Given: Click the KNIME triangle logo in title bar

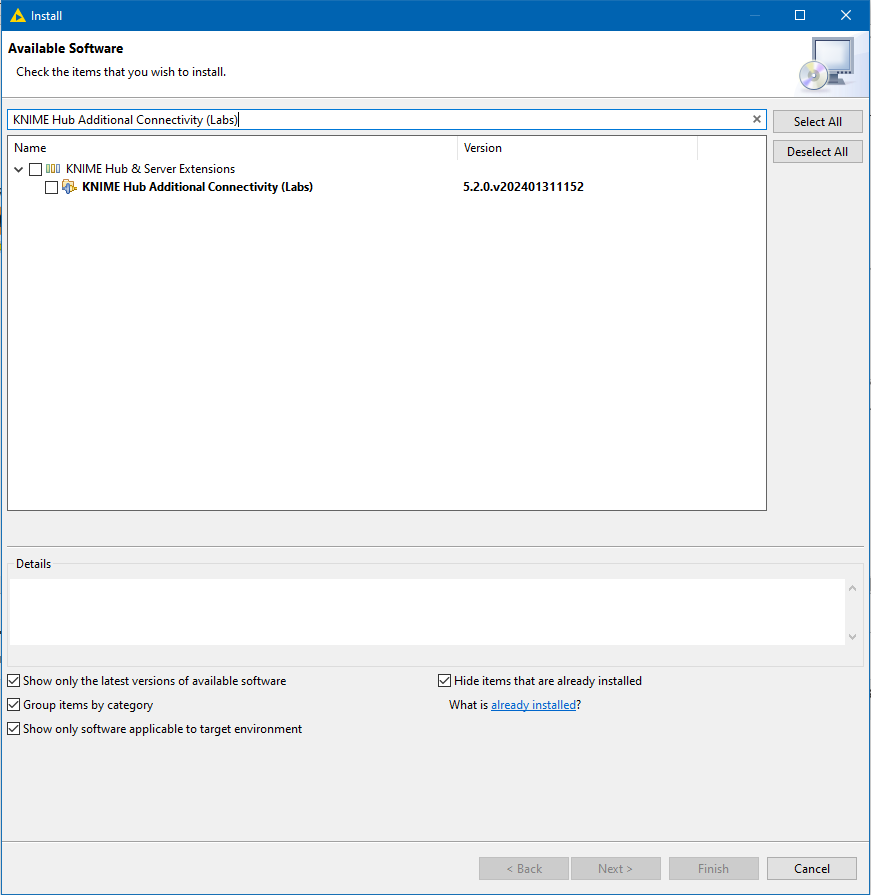Looking at the screenshot, I should coord(18,15).
